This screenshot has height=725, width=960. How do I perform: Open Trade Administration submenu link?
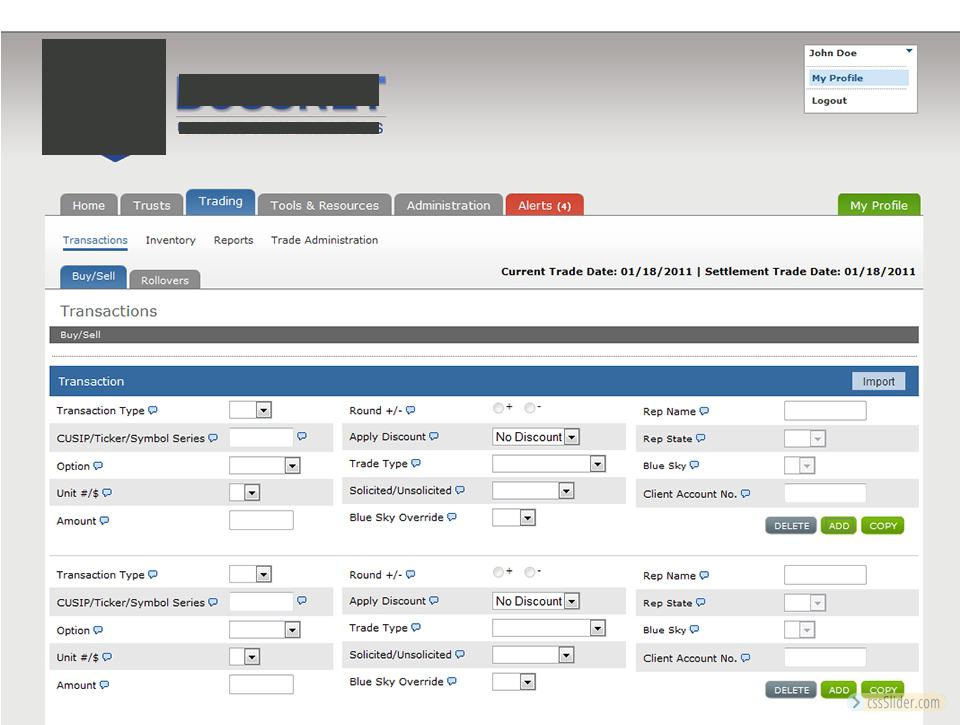tap(324, 240)
